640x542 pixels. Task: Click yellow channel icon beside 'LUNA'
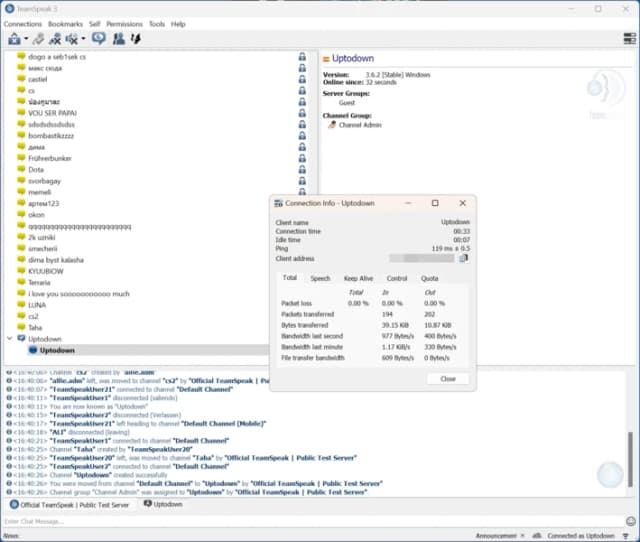click(21, 304)
